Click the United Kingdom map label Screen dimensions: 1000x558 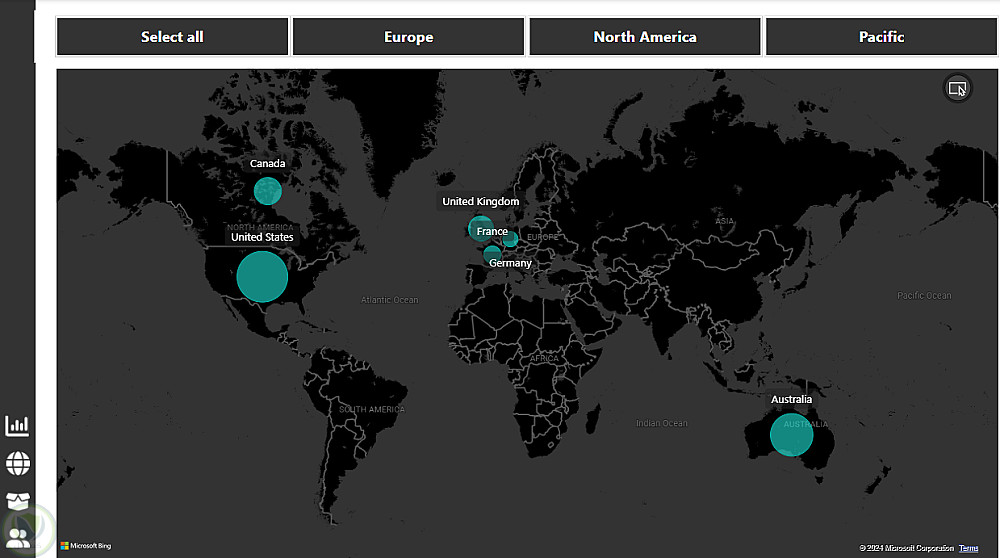(x=481, y=202)
